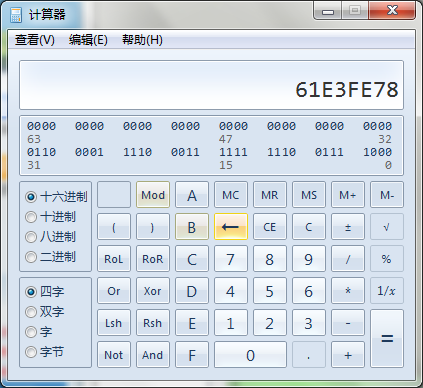Screen dimensions: 423x388
Task: Click the Rsh right shift button
Action: click(x=153, y=323)
